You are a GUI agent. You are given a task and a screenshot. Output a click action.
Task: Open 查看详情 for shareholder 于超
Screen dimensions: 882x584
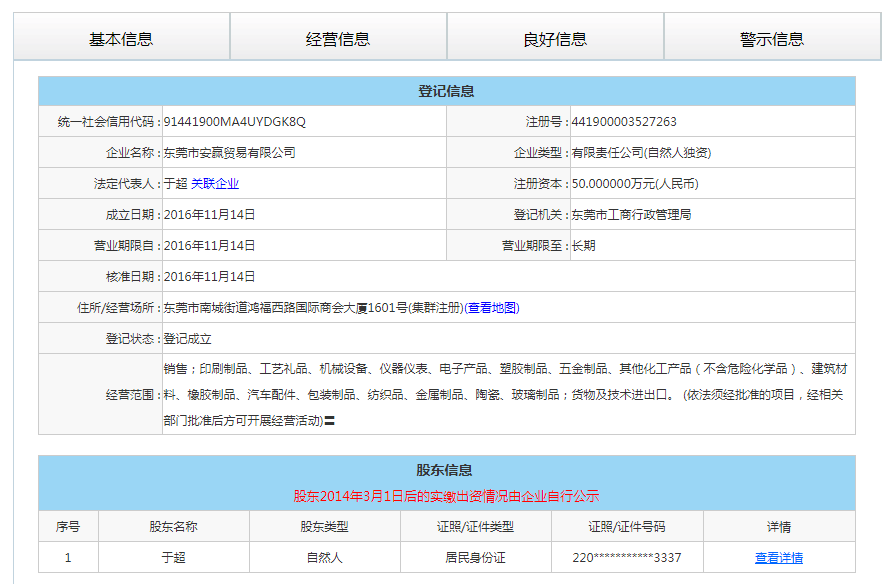[778, 558]
